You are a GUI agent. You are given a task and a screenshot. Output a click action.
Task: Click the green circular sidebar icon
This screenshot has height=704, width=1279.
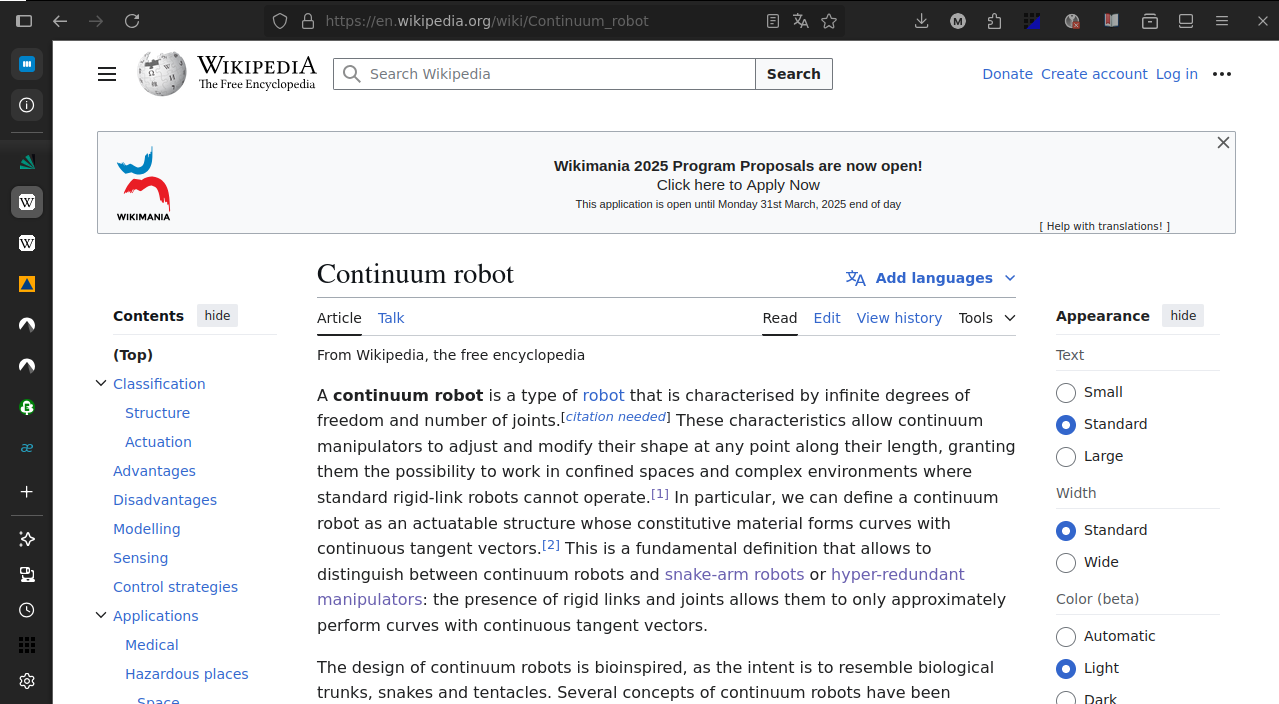coord(27,407)
